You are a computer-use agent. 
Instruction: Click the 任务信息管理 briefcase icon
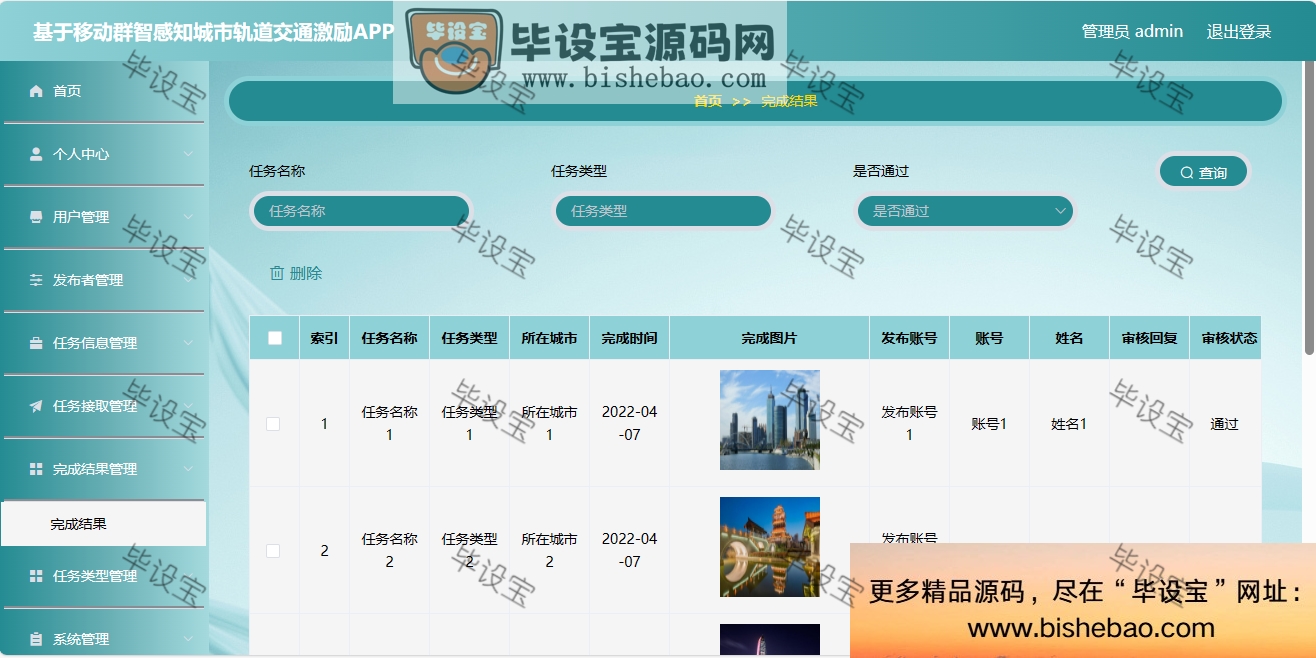click(x=37, y=343)
